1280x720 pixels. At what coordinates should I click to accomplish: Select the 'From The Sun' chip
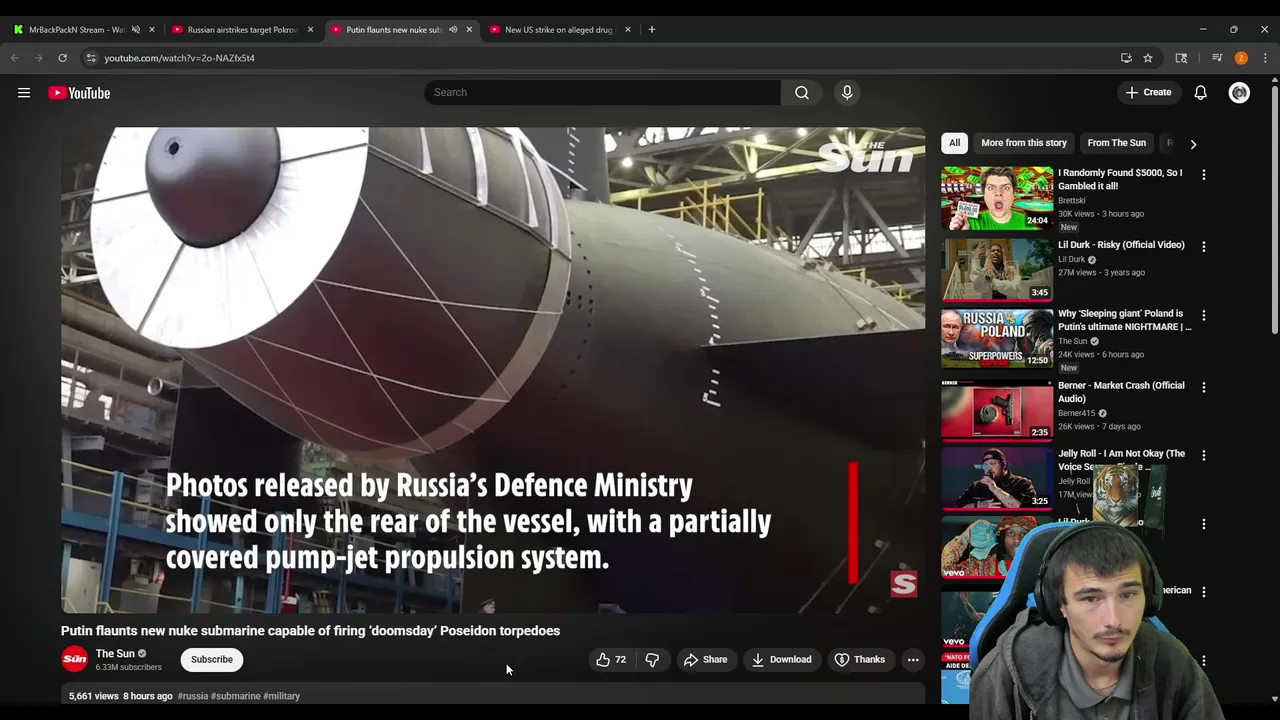click(x=1117, y=143)
